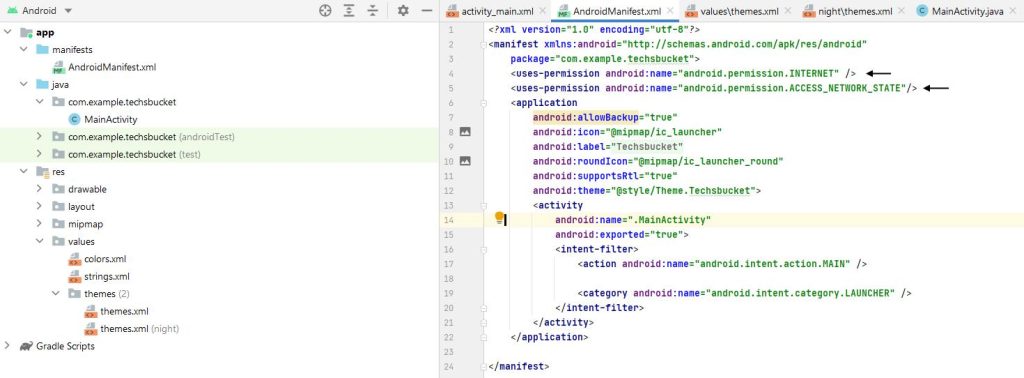Click android:name=".MainActivity" on line 14
The width and height of the screenshot is (1024, 378).
[x=633, y=220]
